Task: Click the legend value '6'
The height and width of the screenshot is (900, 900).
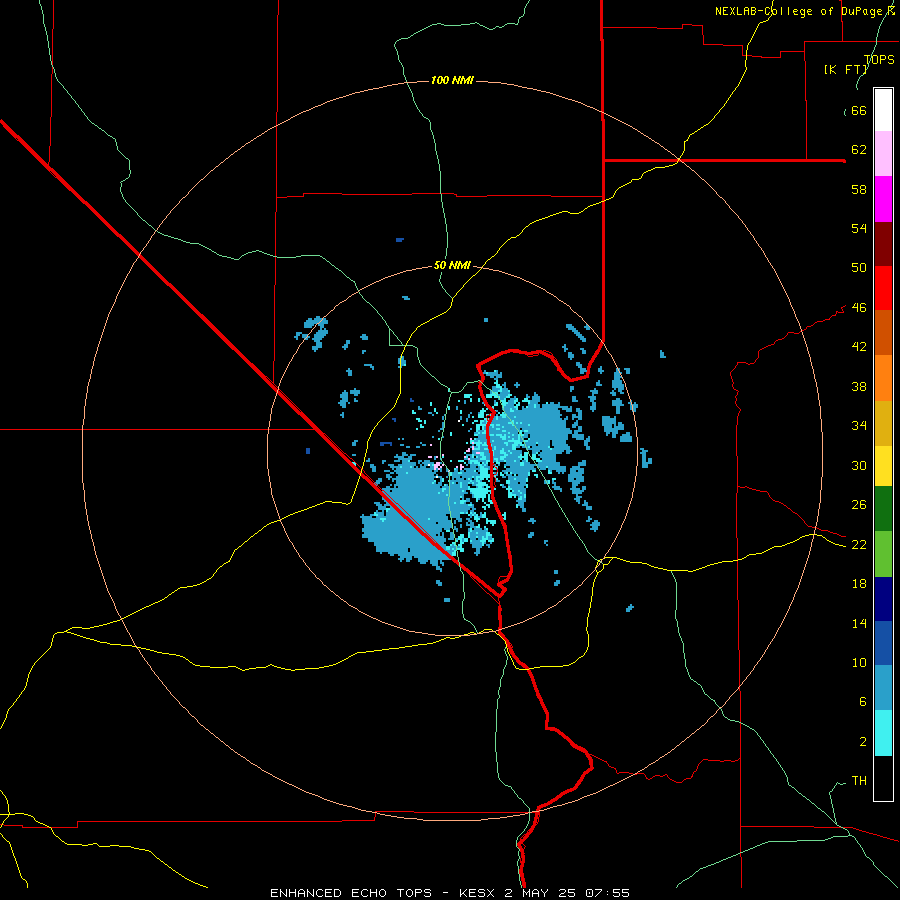Action: pyautogui.click(x=862, y=701)
